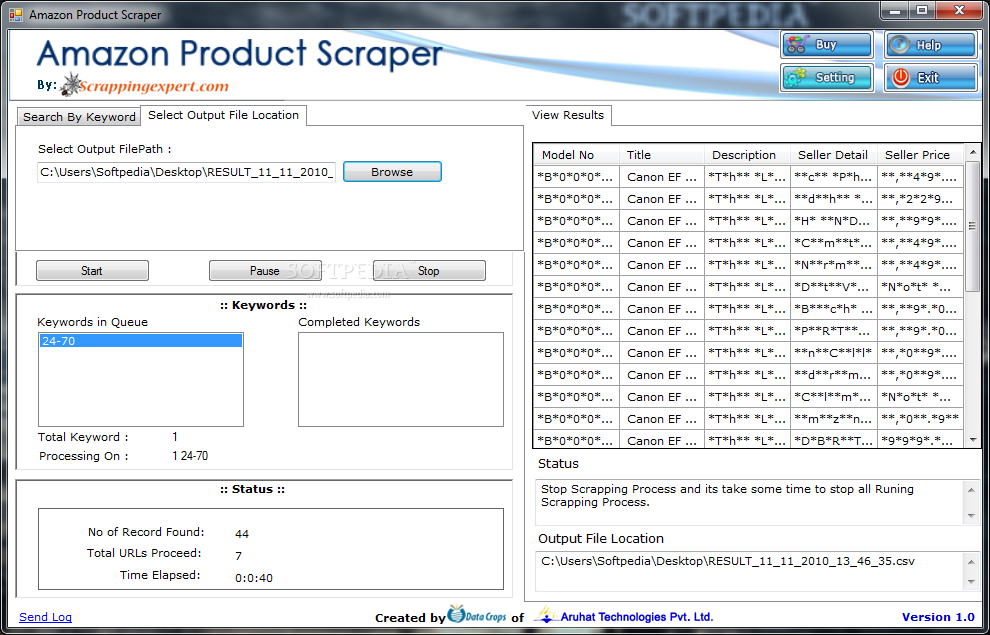
Task: Click the results grid vertical scrollbar thumb
Action: point(972,225)
